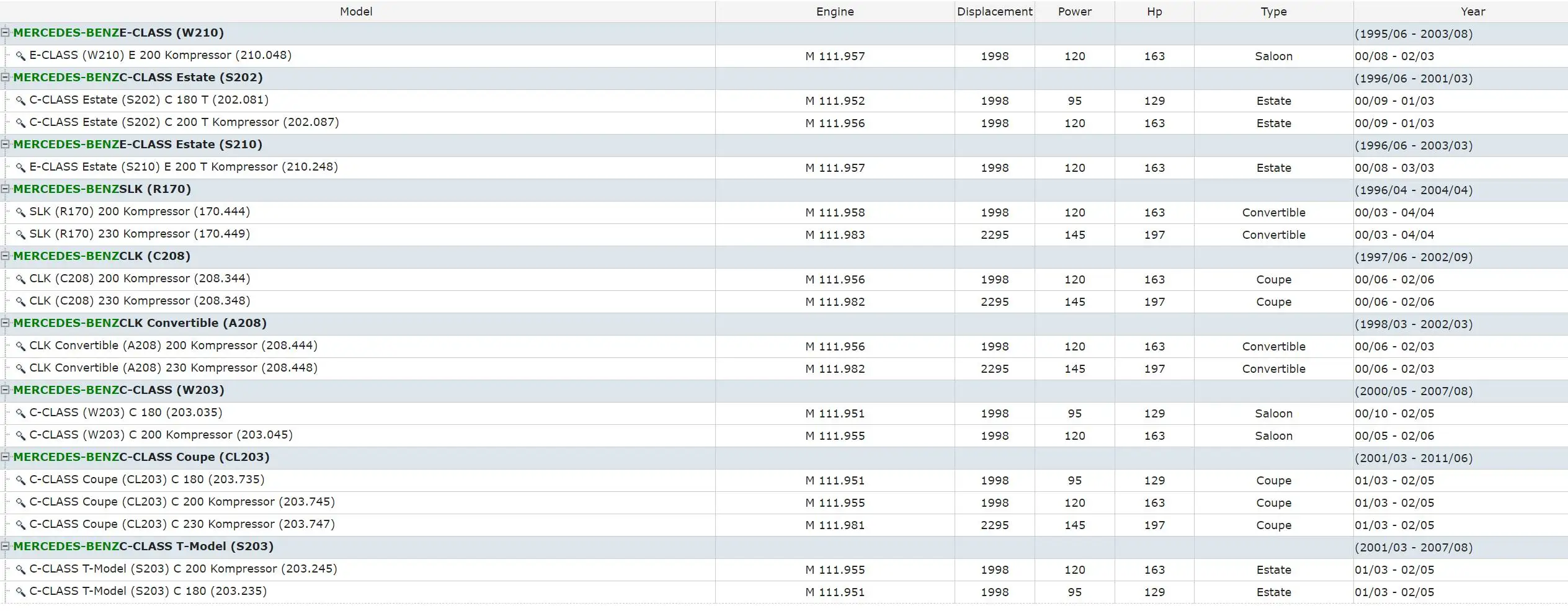Collapse the E-CLASS (W210) group
Screen dimensions: 1568x611
(x=5, y=33)
